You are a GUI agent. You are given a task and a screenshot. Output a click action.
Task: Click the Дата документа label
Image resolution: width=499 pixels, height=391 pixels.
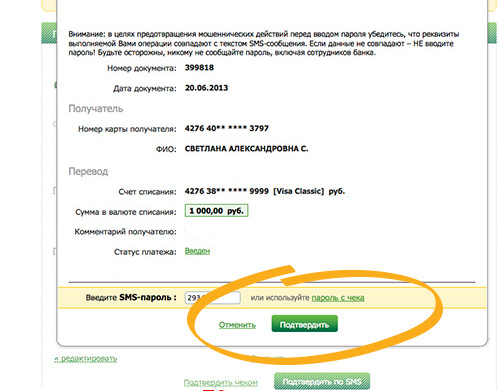[145, 89]
